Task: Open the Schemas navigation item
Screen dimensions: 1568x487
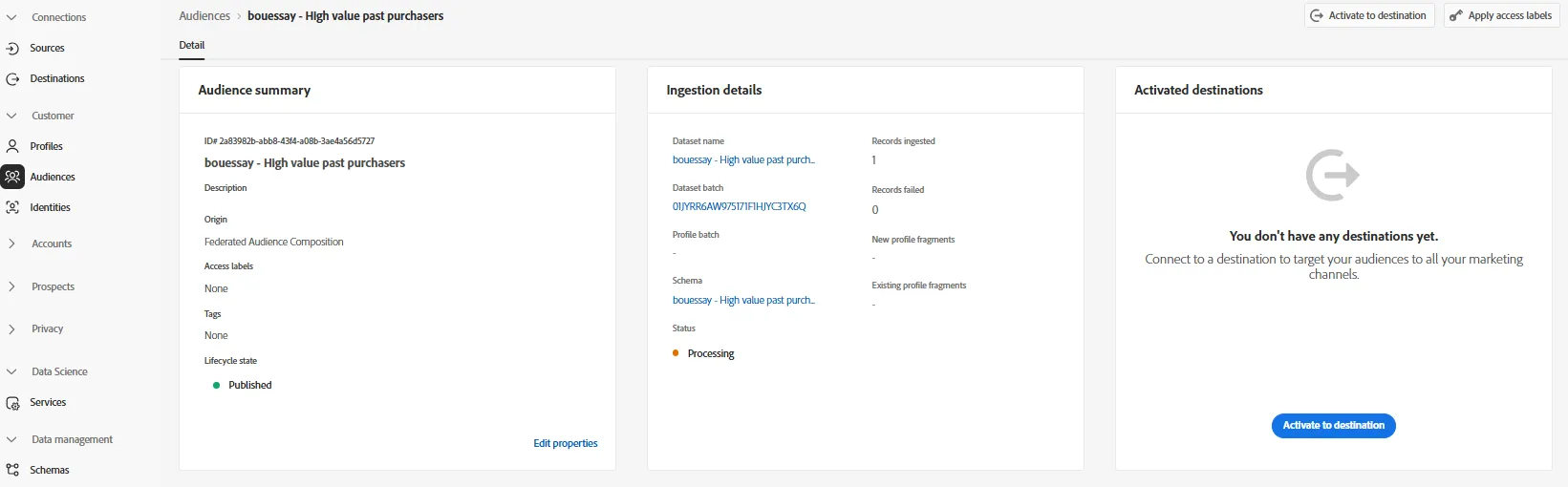Action: tap(50, 470)
